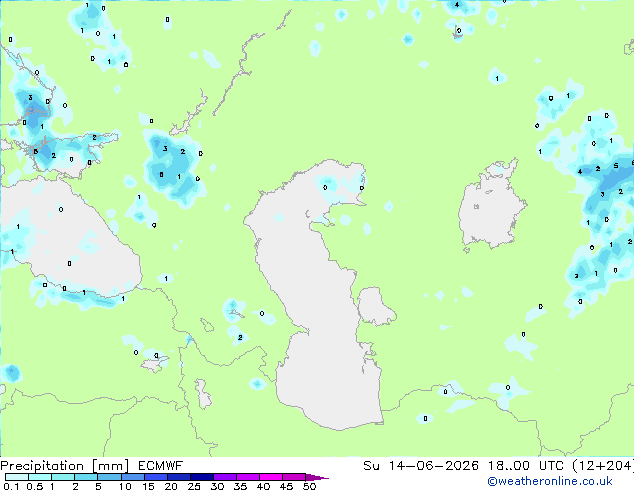Click the Kara-Bogaz-Gol bay east of the Caspian
This screenshot has height=490, width=634.
point(375,306)
